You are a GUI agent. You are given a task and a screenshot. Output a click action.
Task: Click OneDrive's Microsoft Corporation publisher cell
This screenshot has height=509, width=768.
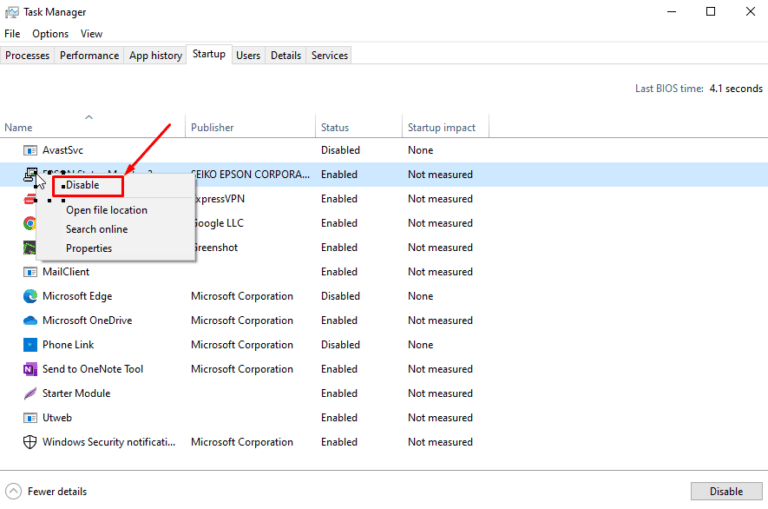pyautogui.click(x=242, y=320)
